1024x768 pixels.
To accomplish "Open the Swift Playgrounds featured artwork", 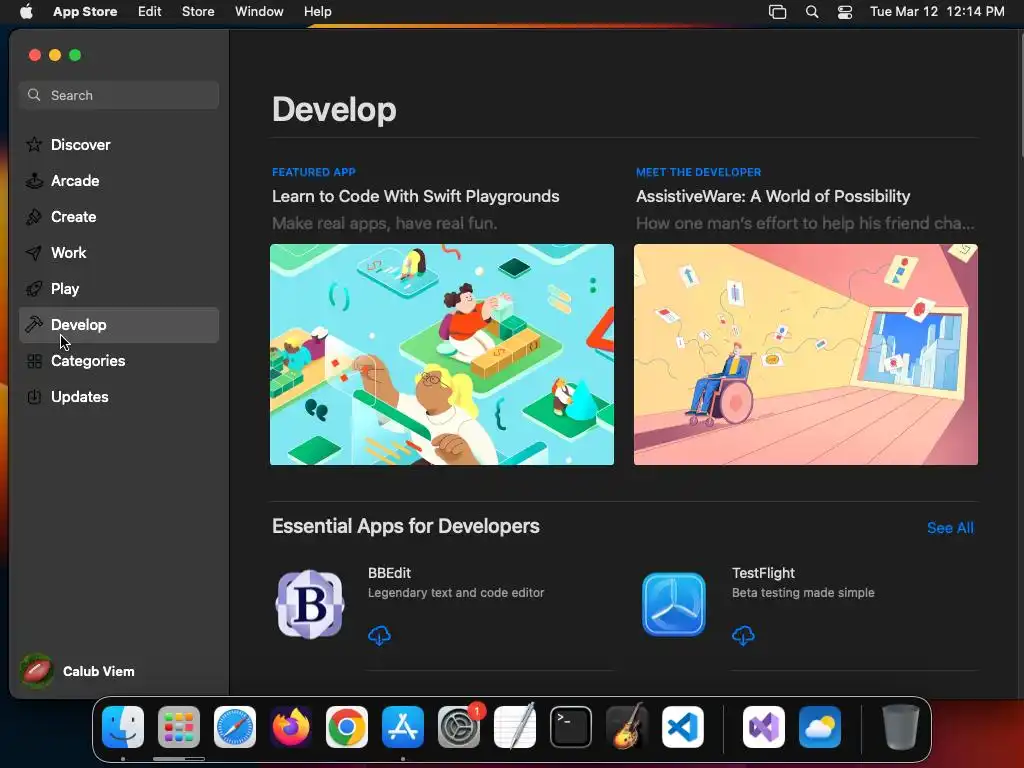I will (441, 355).
